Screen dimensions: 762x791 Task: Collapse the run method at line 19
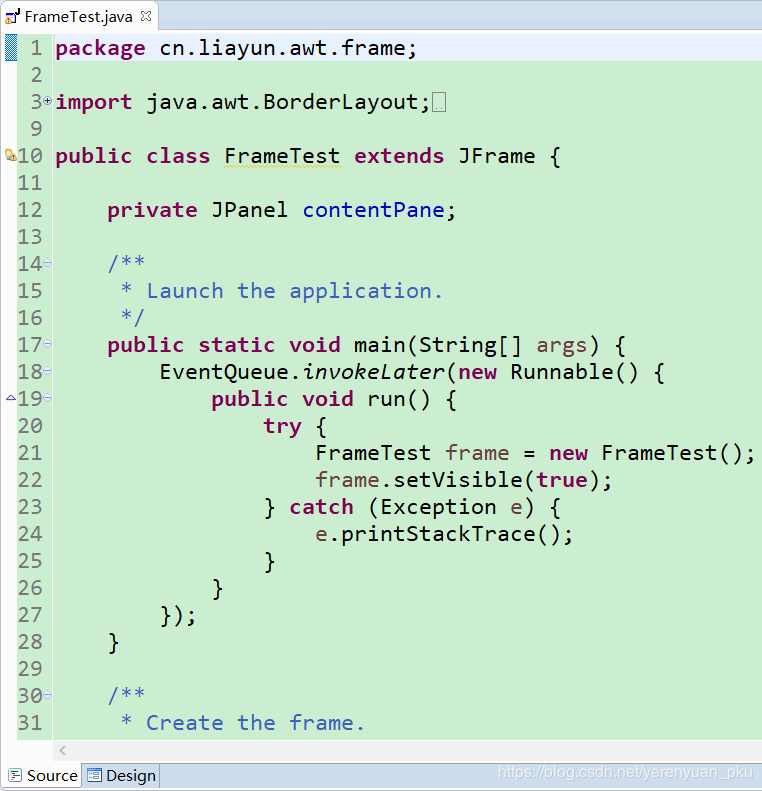[47, 398]
